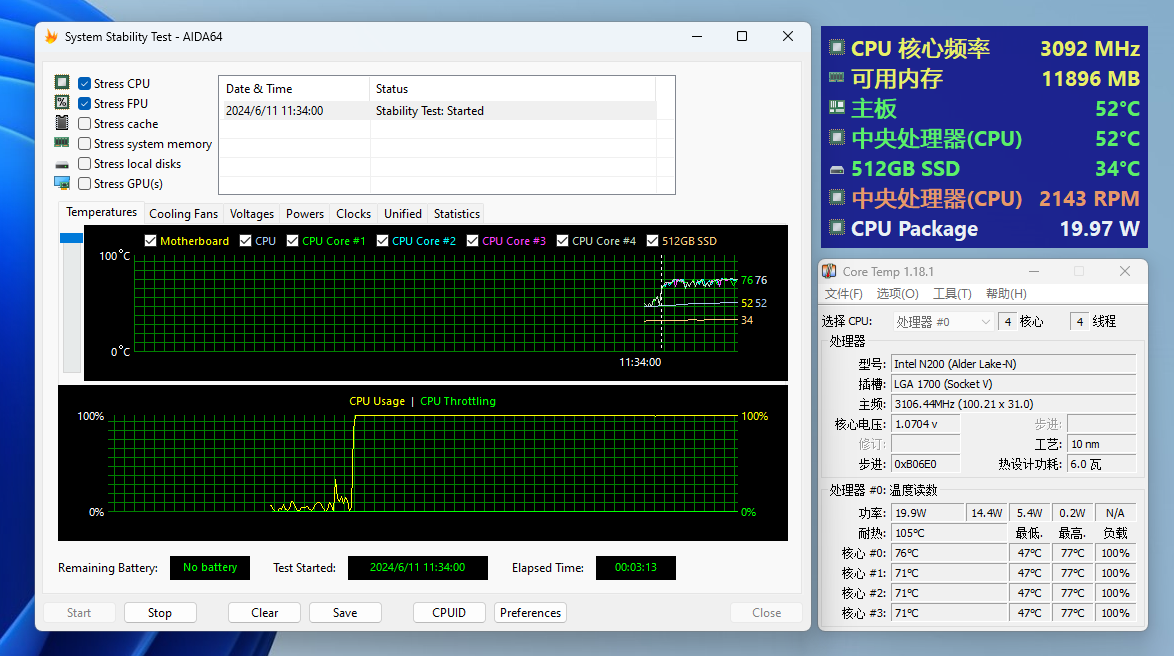
Task: Stop the stability test
Action: click(159, 613)
